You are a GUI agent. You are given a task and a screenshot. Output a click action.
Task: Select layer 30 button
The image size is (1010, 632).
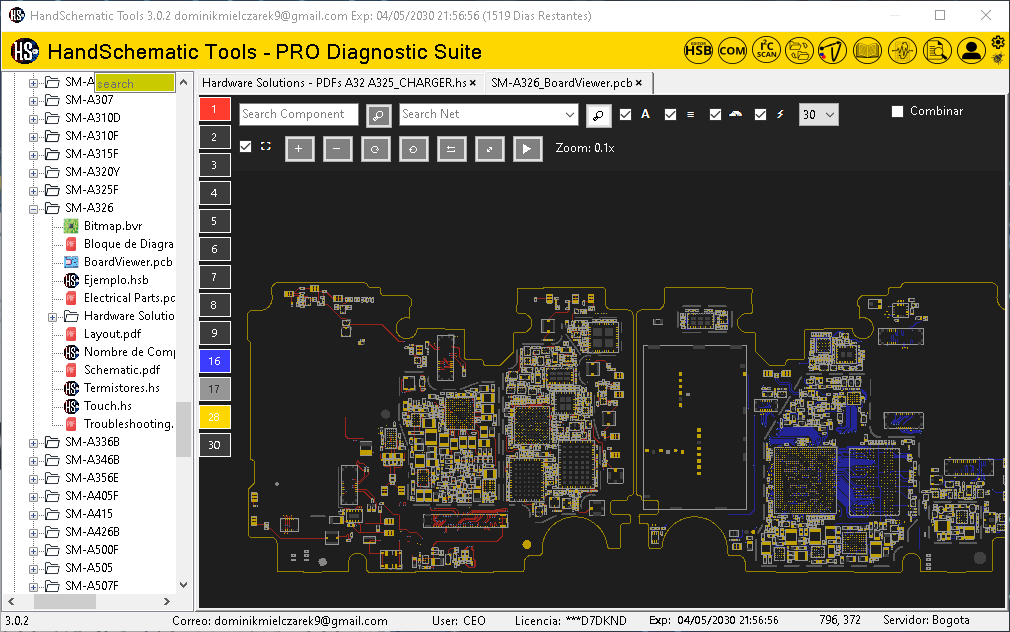[x=214, y=445]
